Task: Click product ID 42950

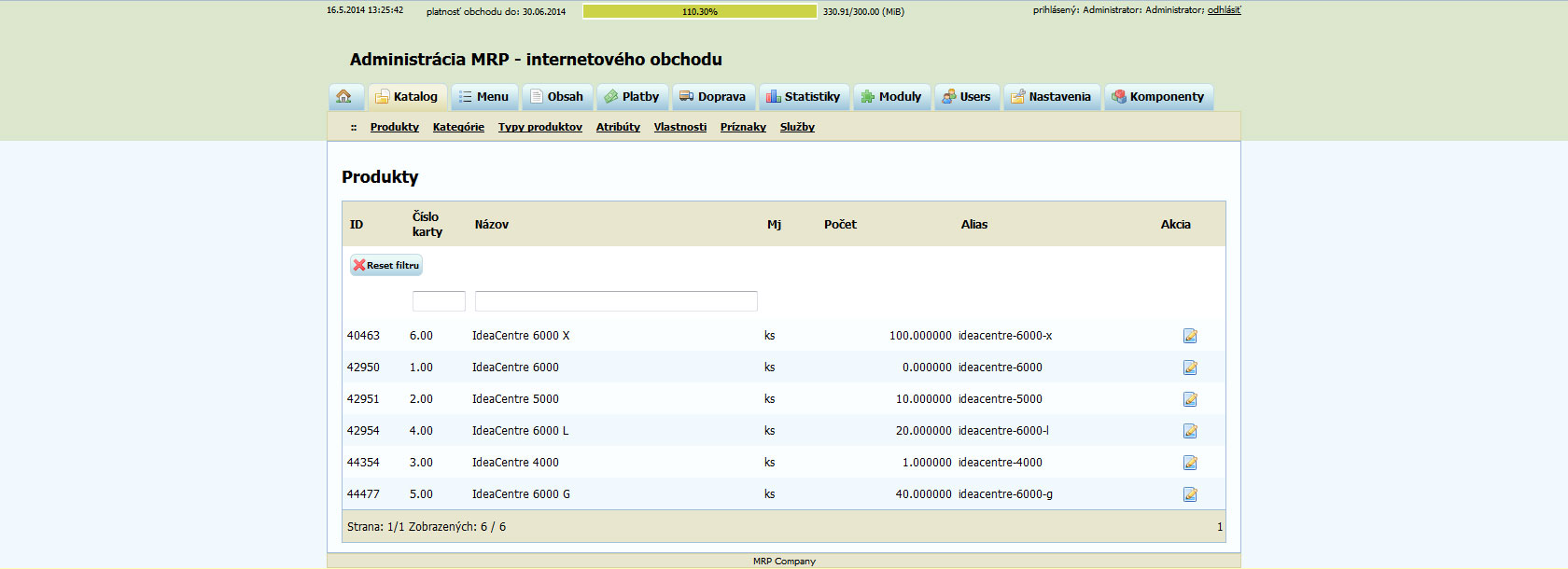Action: [364, 368]
